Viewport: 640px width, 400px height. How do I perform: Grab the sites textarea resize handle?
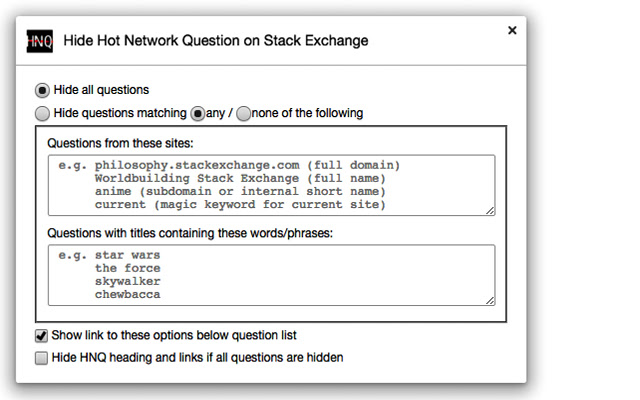pos(490,211)
